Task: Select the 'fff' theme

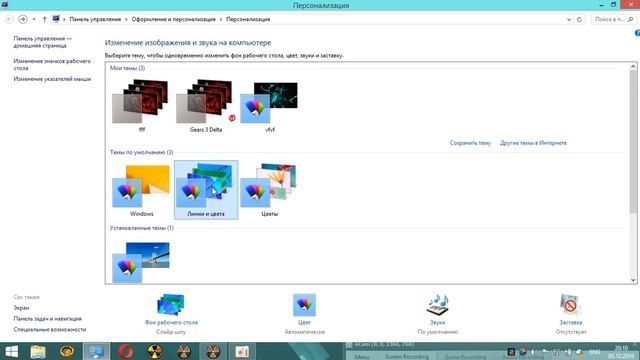Action: tap(141, 106)
